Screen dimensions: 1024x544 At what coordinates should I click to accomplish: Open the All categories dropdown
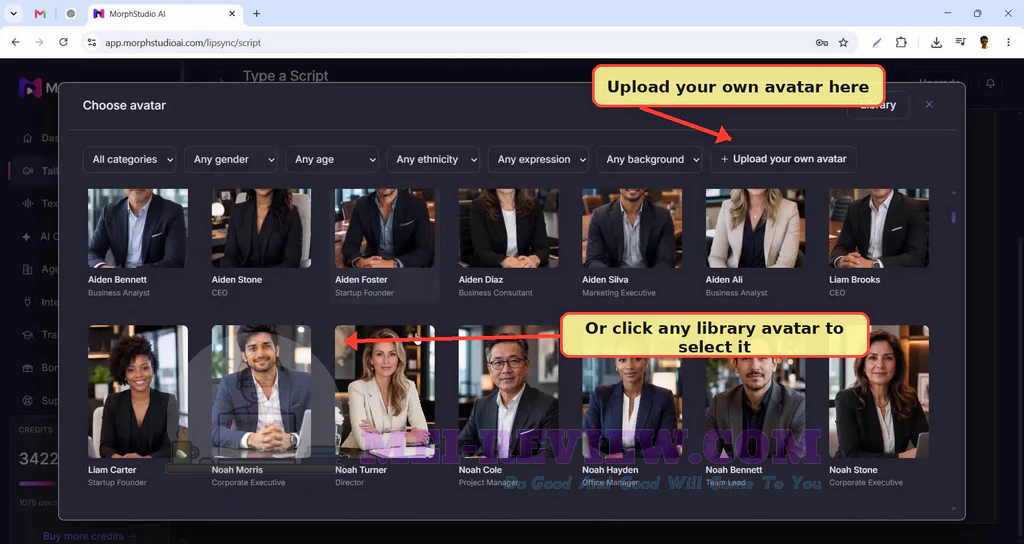(x=129, y=159)
